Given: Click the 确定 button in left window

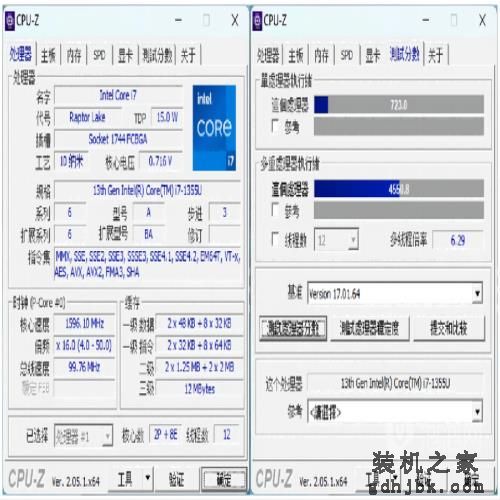Looking at the screenshot, I should 224,479.
